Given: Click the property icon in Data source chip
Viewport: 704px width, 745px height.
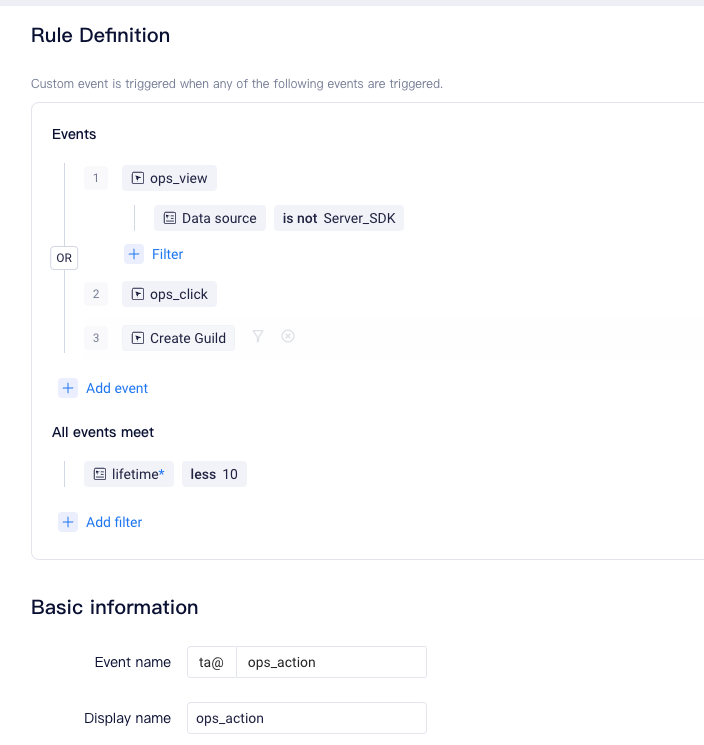Looking at the screenshot, I should tap(170, 218).
